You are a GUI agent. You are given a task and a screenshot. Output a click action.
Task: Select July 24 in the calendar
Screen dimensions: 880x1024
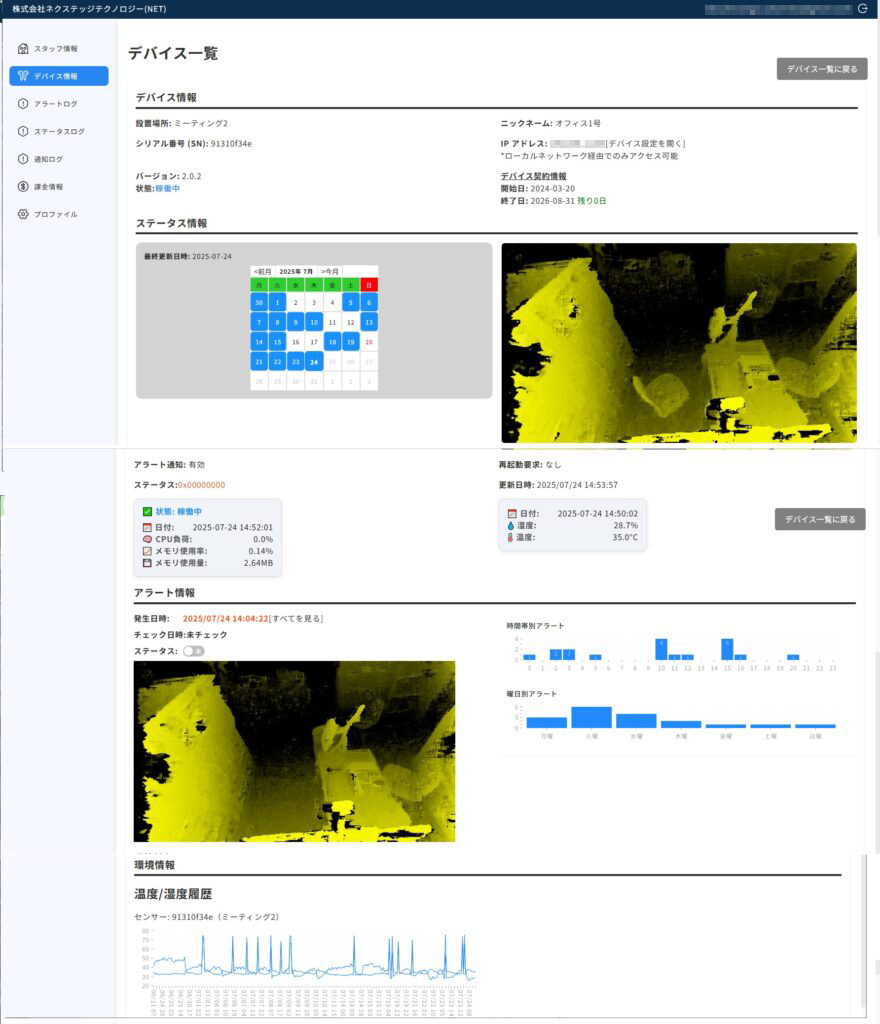pos(314,362)
